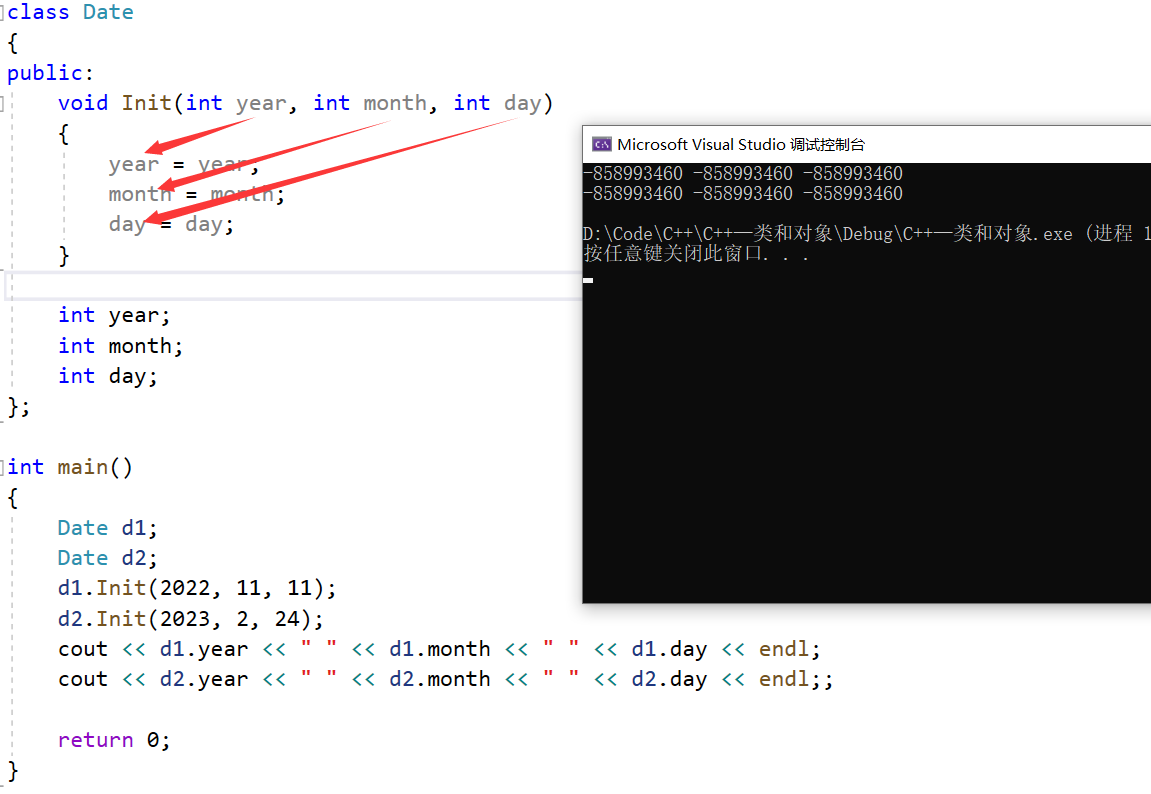Click the first console output line of -858993460 values
This screenshot has width=1151, height=794.
coord(743,174)
